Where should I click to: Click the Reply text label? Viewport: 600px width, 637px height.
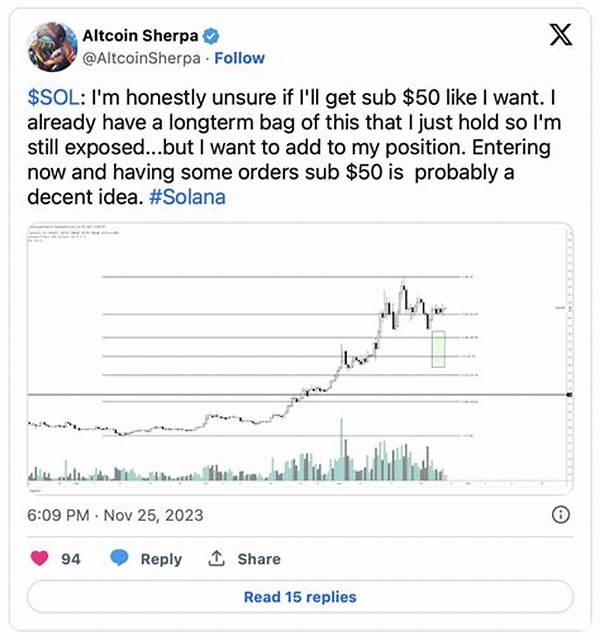pos(161,559)
